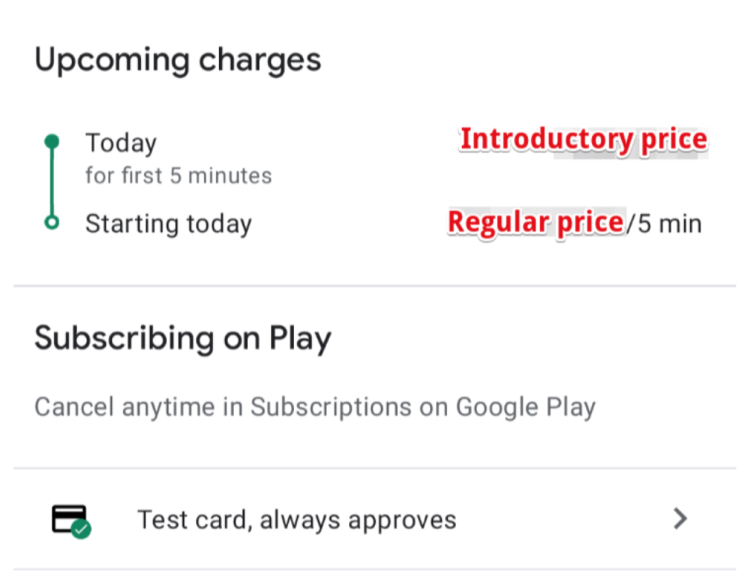Click the red 'Regular price' label
This screenshot has width=756, height=584.
[x=536, y=222]
